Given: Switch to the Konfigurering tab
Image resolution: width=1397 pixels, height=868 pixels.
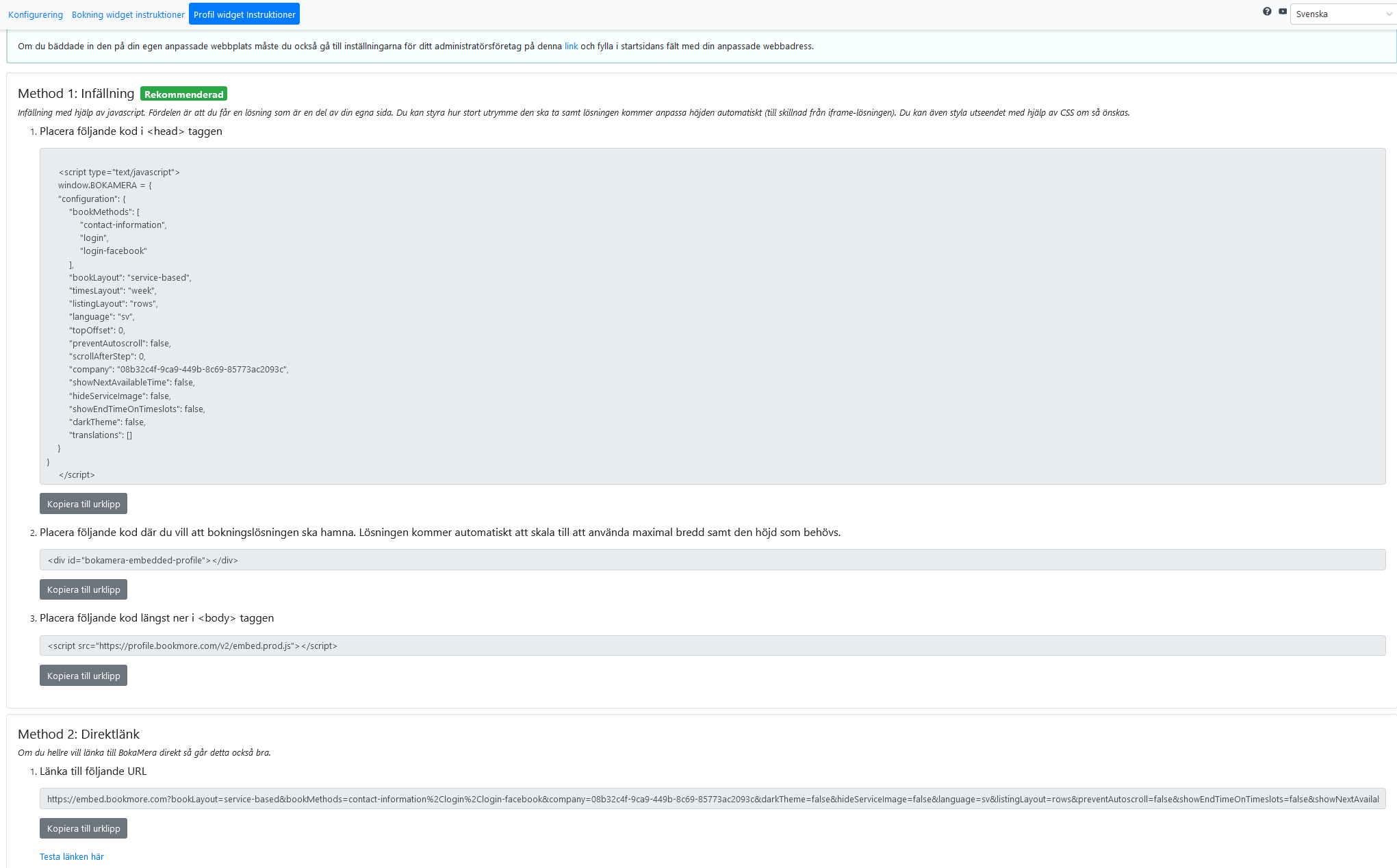Looking at the screenshot, I should click(36, 14).
